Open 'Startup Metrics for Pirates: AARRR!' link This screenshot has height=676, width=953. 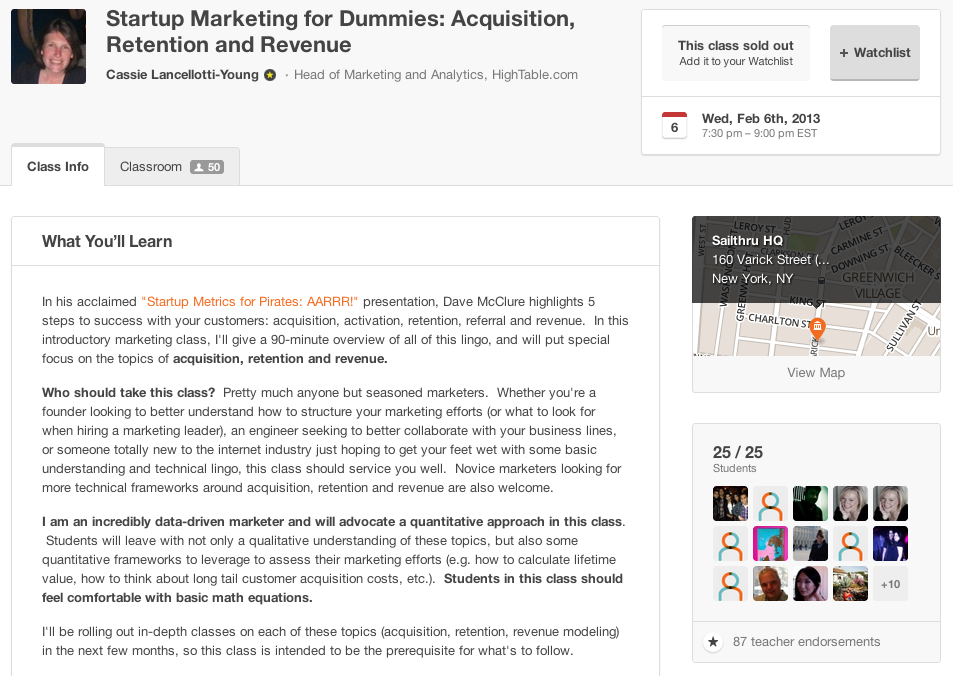(250, 301)
